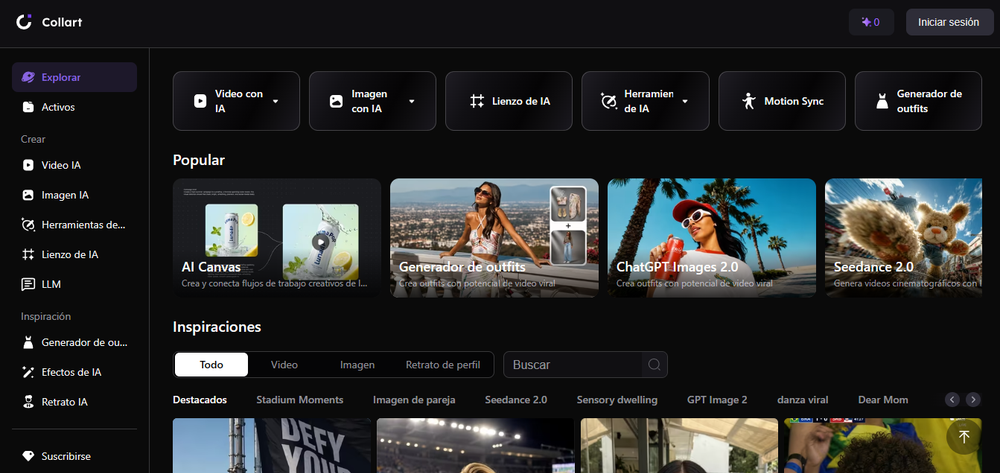Image resolution: width=1000 pixels, height=473 pixels.
Task: Select the Retrato de perfil tab
Action: (x=443, y=365)
